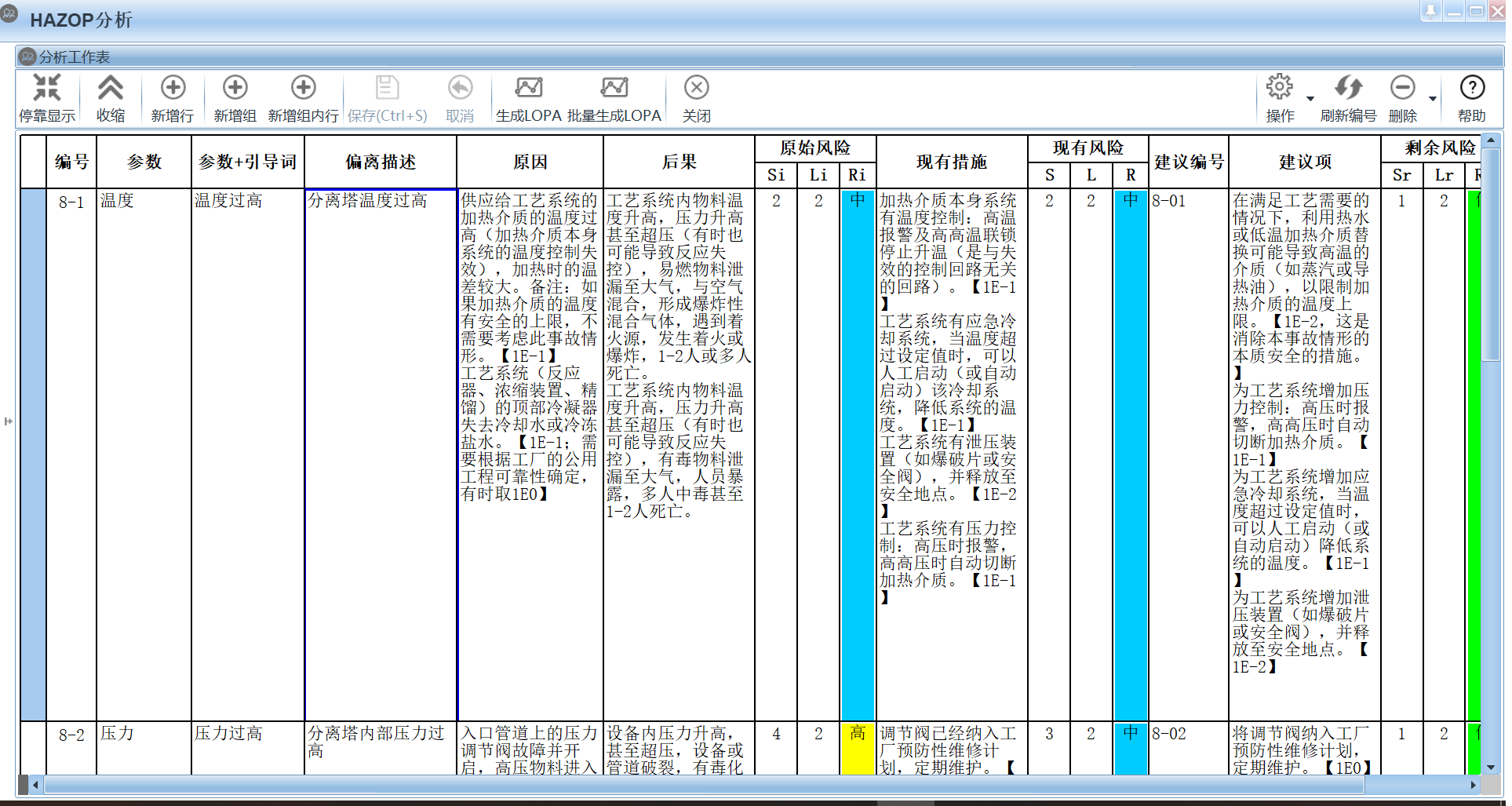Click the 参数+引导词 column header
The image size is (1512, 806).
pos(247,162)
